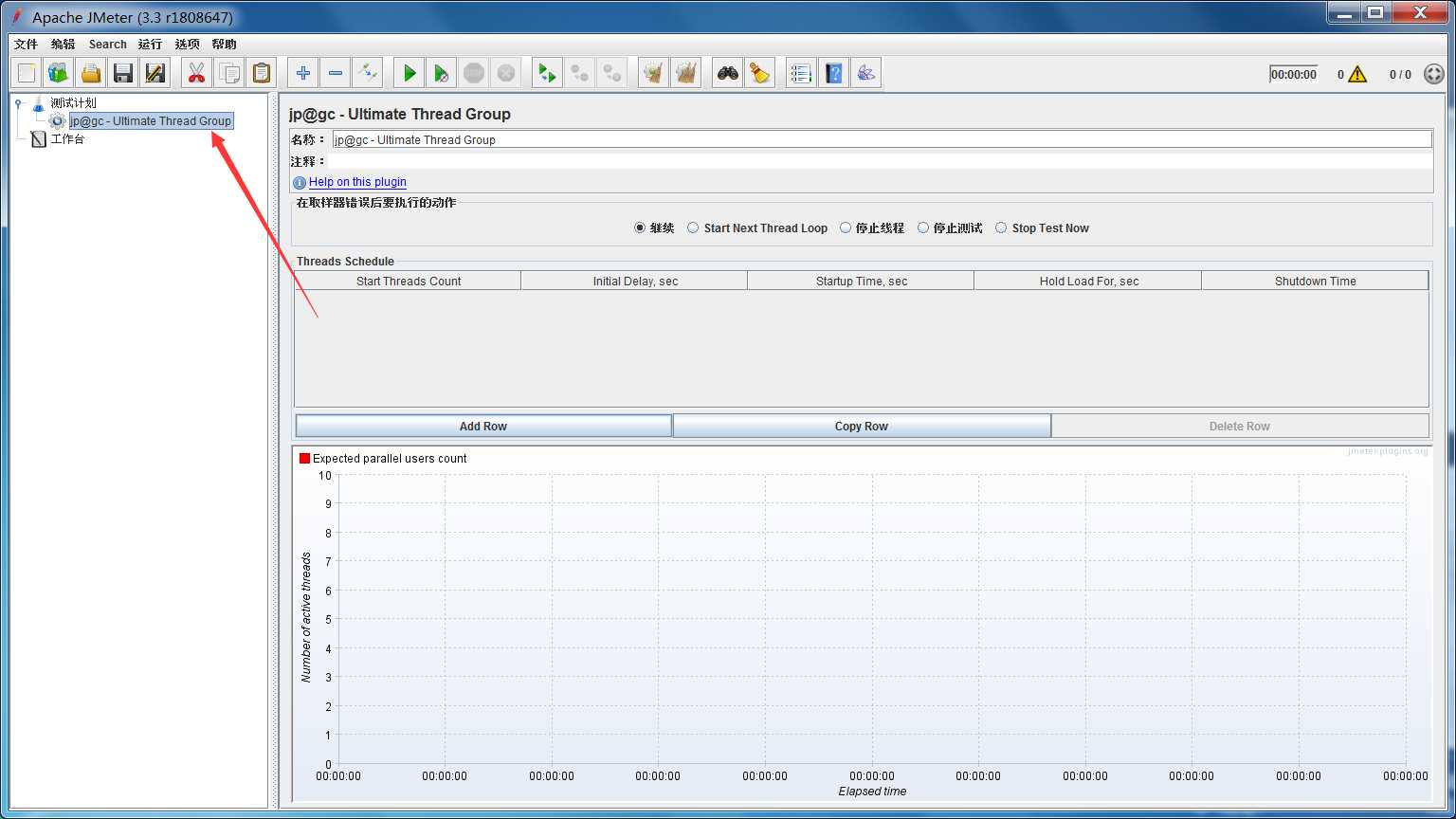Select jp@gc - Ultimate Thread Group node
Screen dimensions: 1456x819
point(151,120)
